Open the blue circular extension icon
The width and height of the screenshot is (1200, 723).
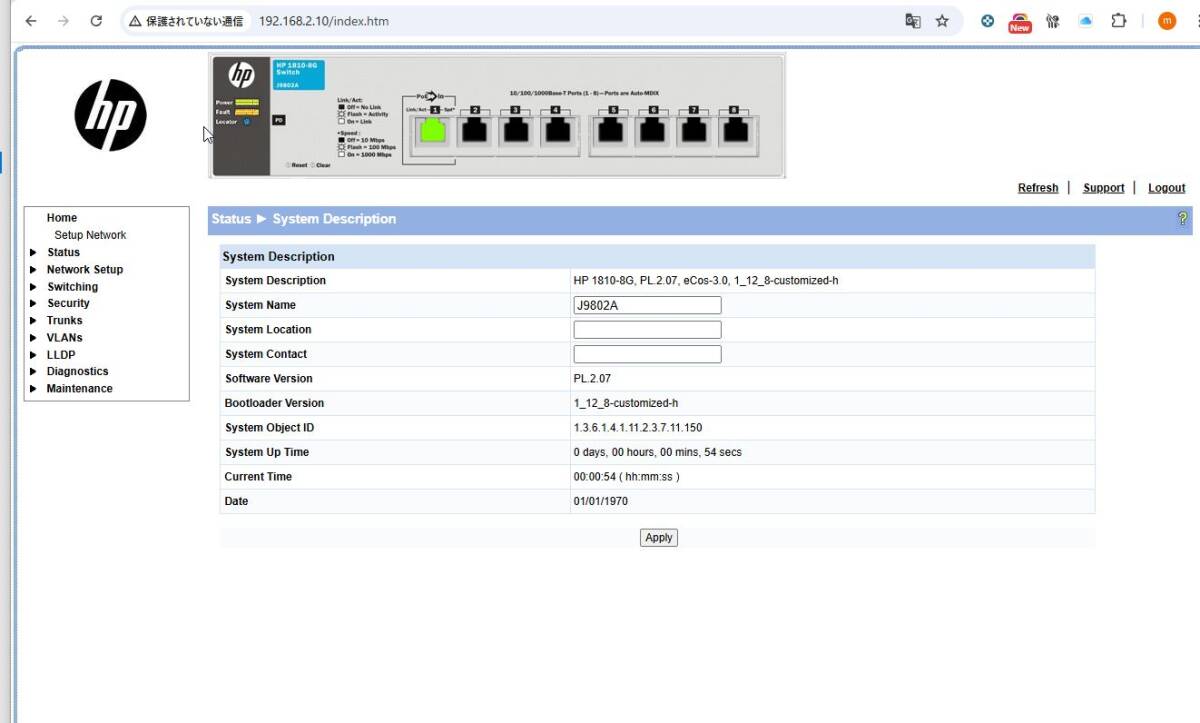tap(987, 21)
